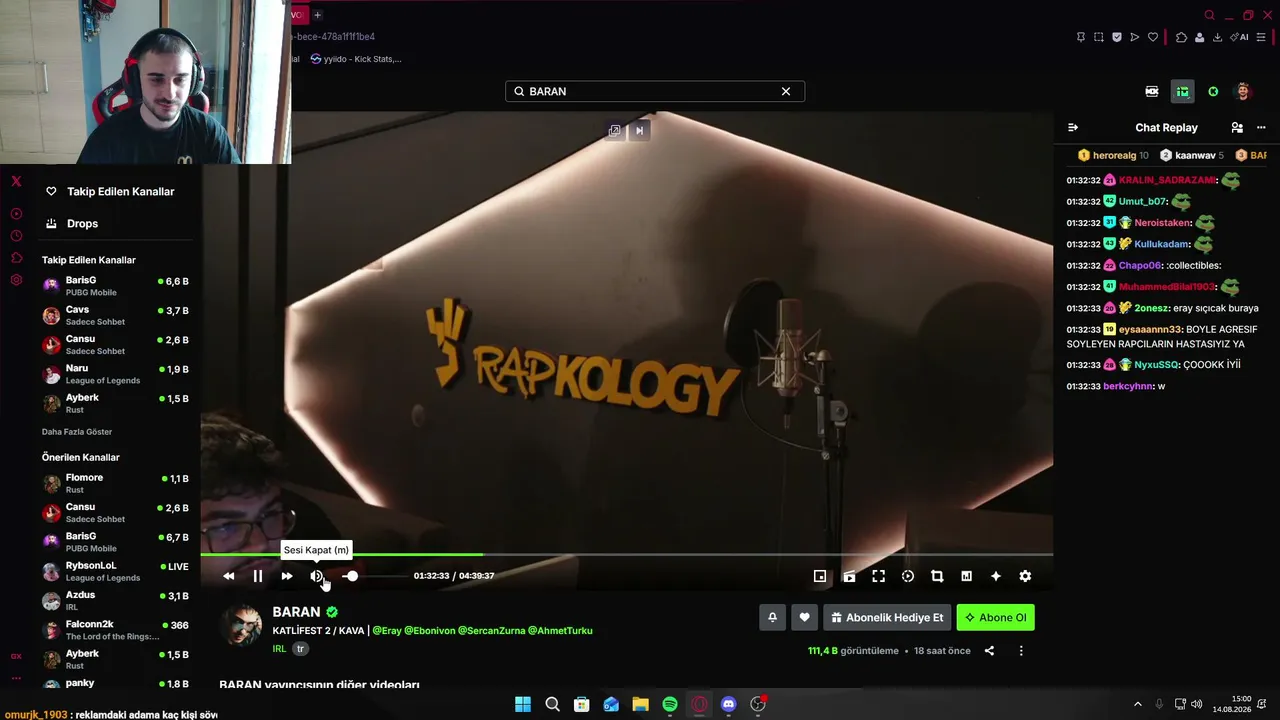
Task: Share the video with the share icon
Action: click(989, 651)
